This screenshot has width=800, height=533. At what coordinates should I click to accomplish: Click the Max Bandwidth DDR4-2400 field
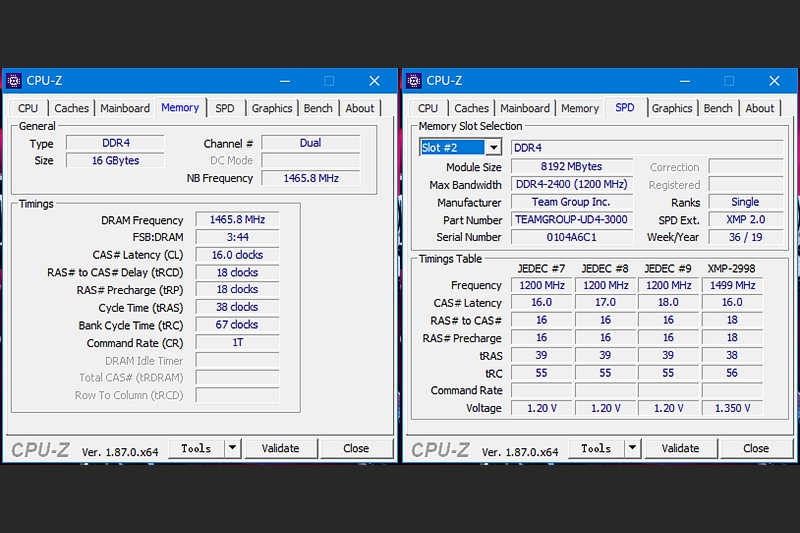click(x=572, y=184)
